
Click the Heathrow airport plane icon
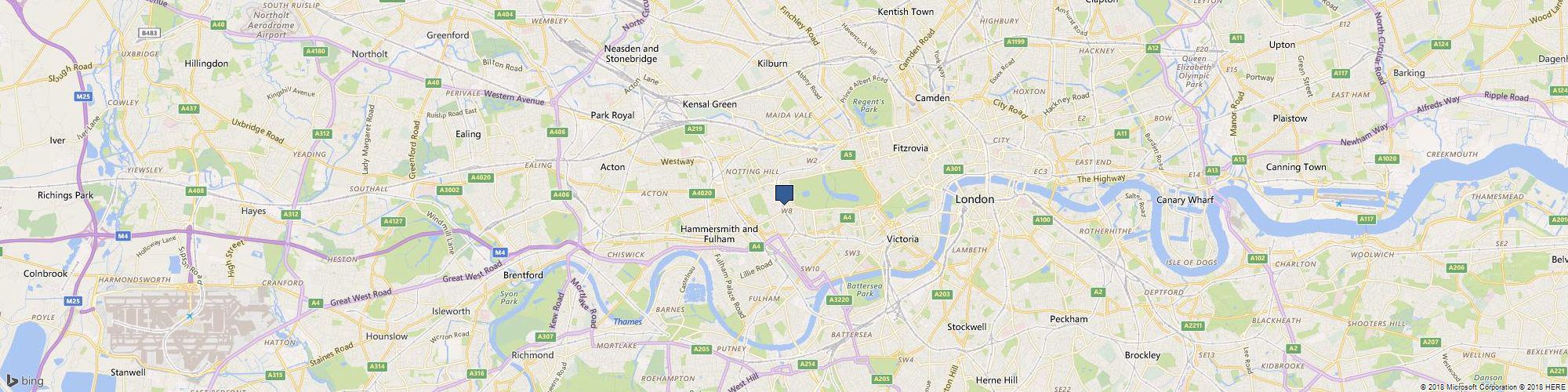190,316
